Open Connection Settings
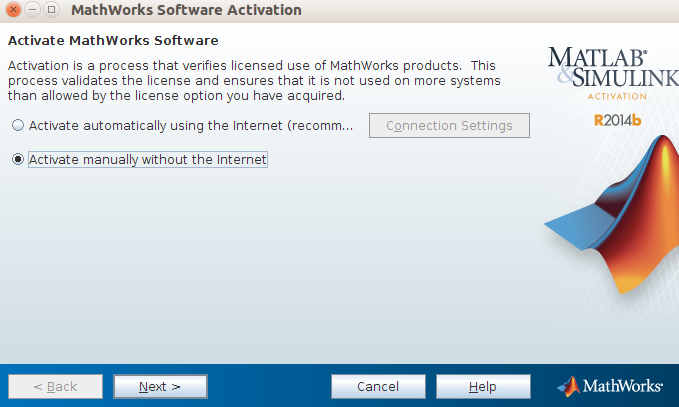 449,126
